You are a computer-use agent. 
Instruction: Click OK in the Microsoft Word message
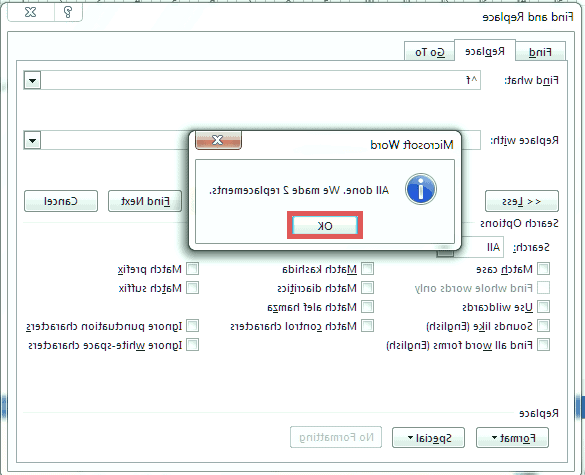tap(325, 225)
